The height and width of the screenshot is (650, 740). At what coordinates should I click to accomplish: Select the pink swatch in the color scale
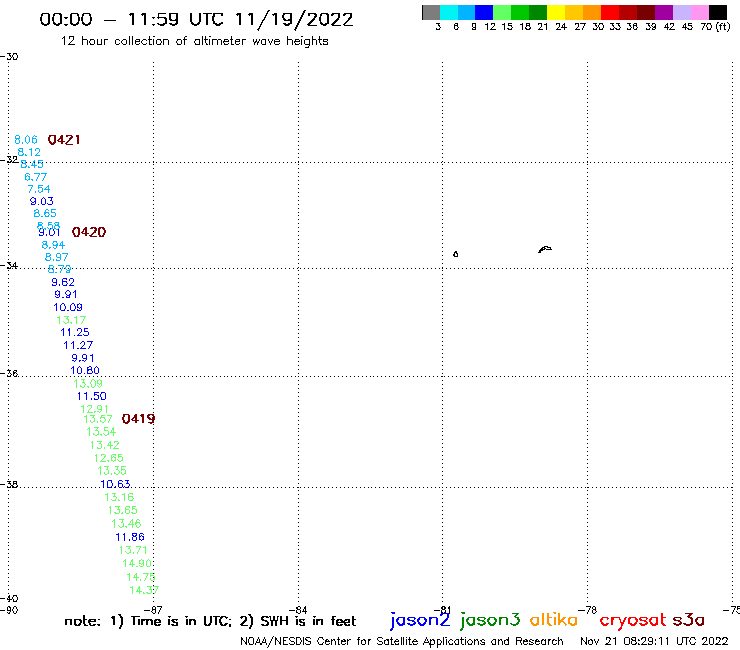coord(700,12)
